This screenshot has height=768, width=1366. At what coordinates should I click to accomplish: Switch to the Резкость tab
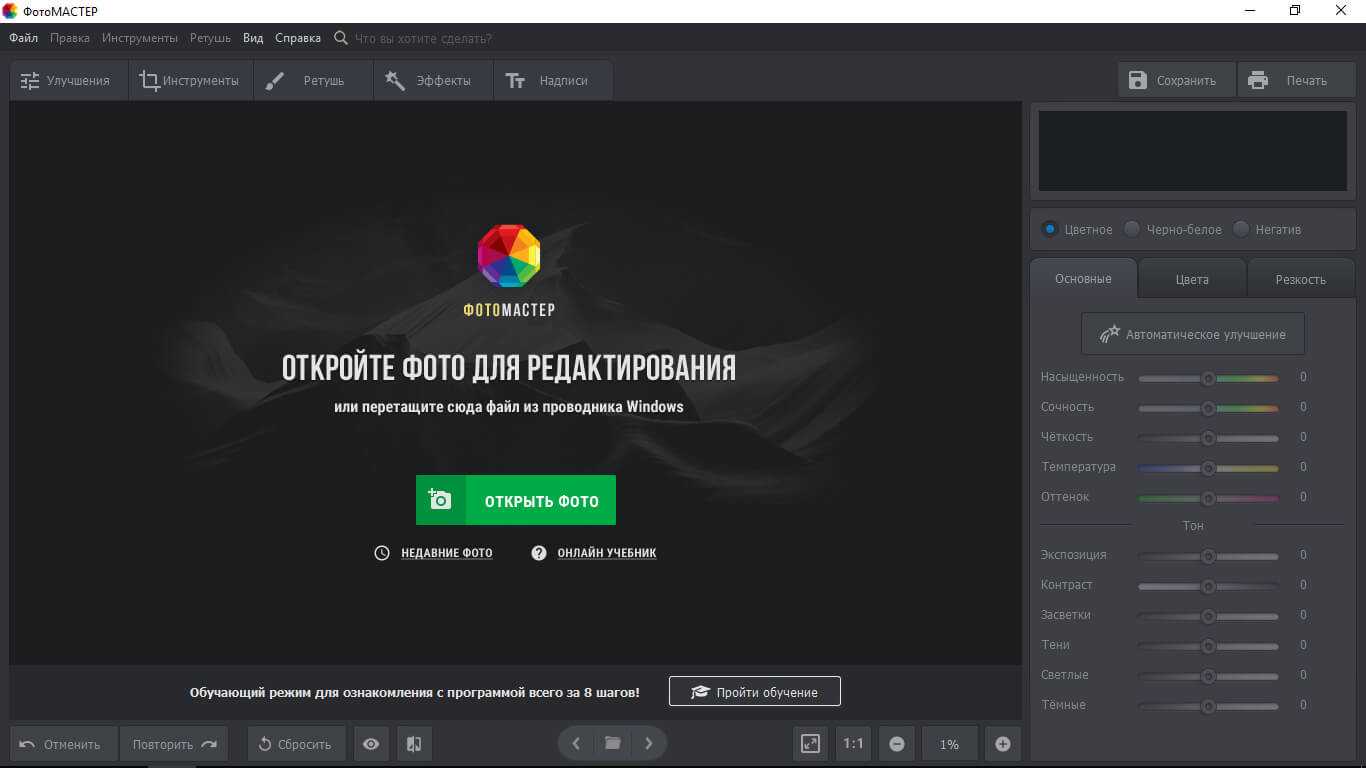click(1300, 279)
